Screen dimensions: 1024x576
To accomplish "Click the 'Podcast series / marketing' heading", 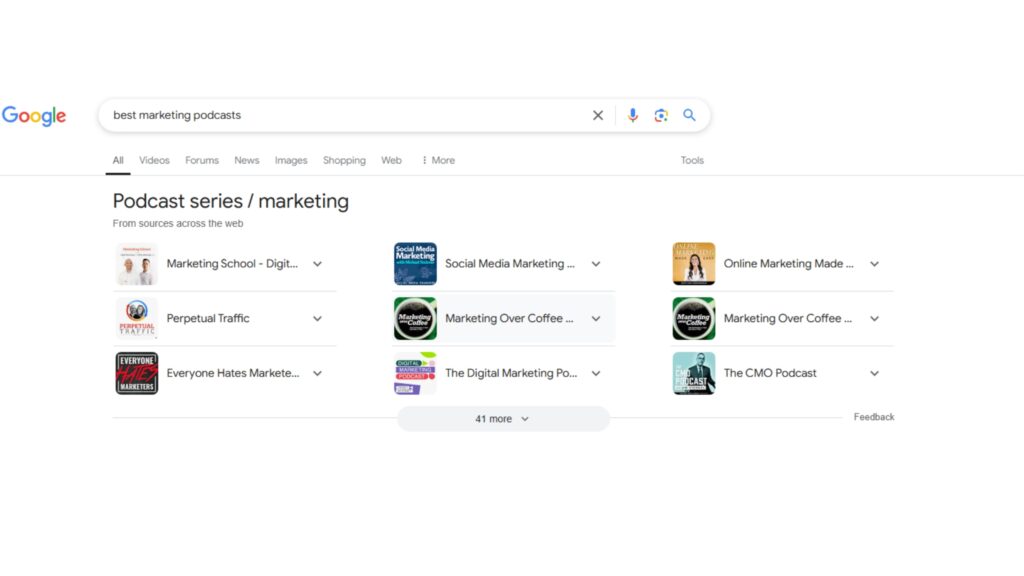I will tap(231, 201).
